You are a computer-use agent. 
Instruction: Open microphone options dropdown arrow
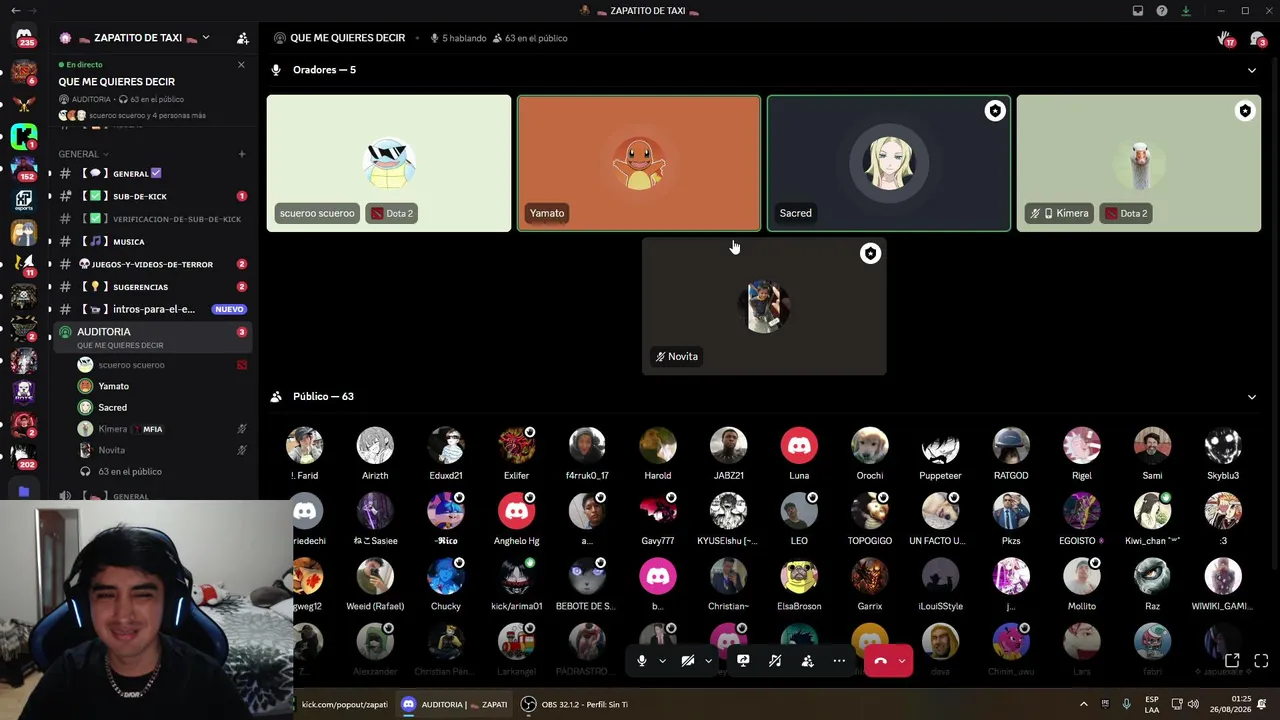pos(662,661)
